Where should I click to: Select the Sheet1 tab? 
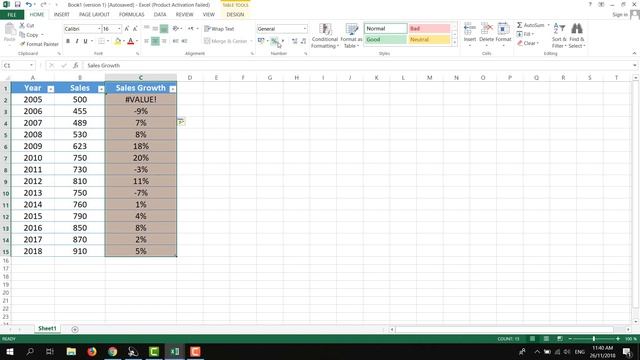click(x=47, y=329)
